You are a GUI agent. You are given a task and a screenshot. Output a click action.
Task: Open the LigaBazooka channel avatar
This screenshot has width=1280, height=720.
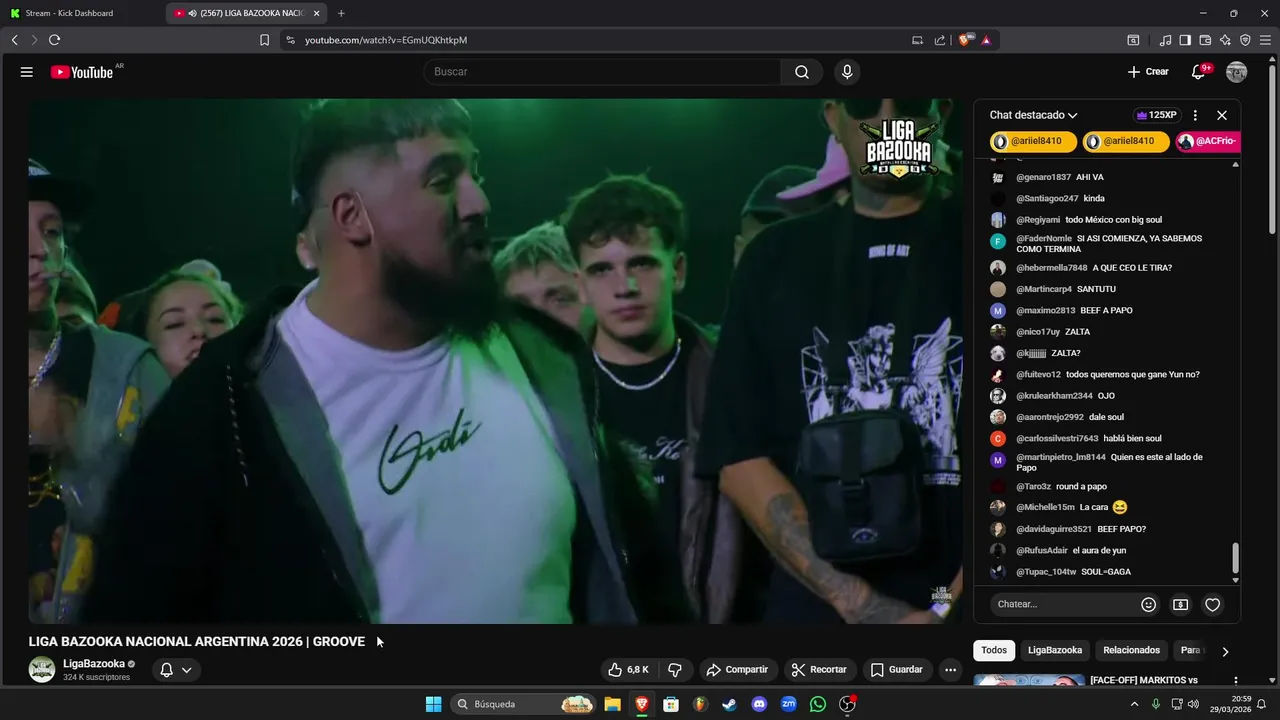coord(42,670)
